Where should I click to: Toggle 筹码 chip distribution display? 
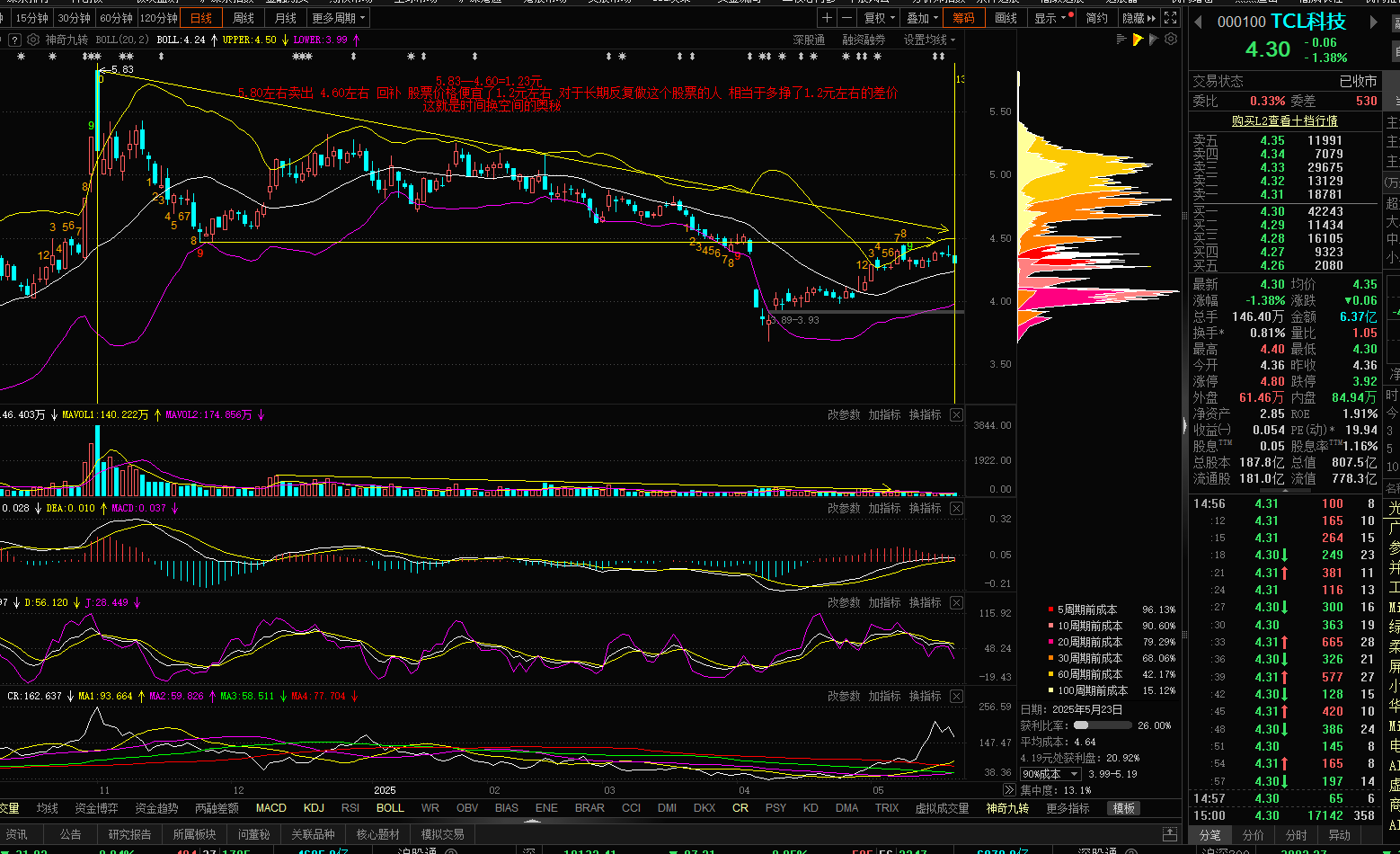pos(963,18)
